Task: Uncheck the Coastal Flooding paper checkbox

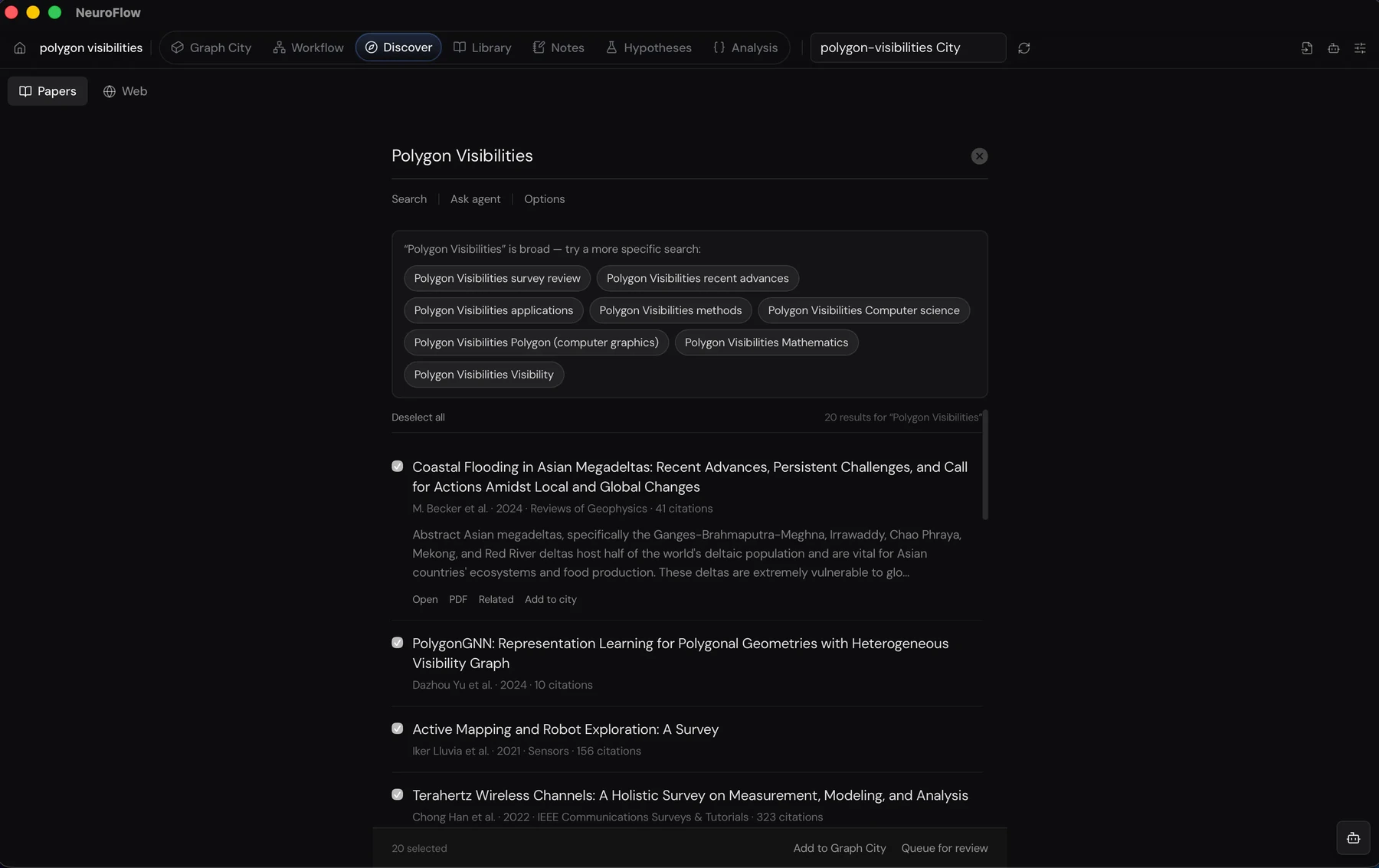Action: (397, 466)
